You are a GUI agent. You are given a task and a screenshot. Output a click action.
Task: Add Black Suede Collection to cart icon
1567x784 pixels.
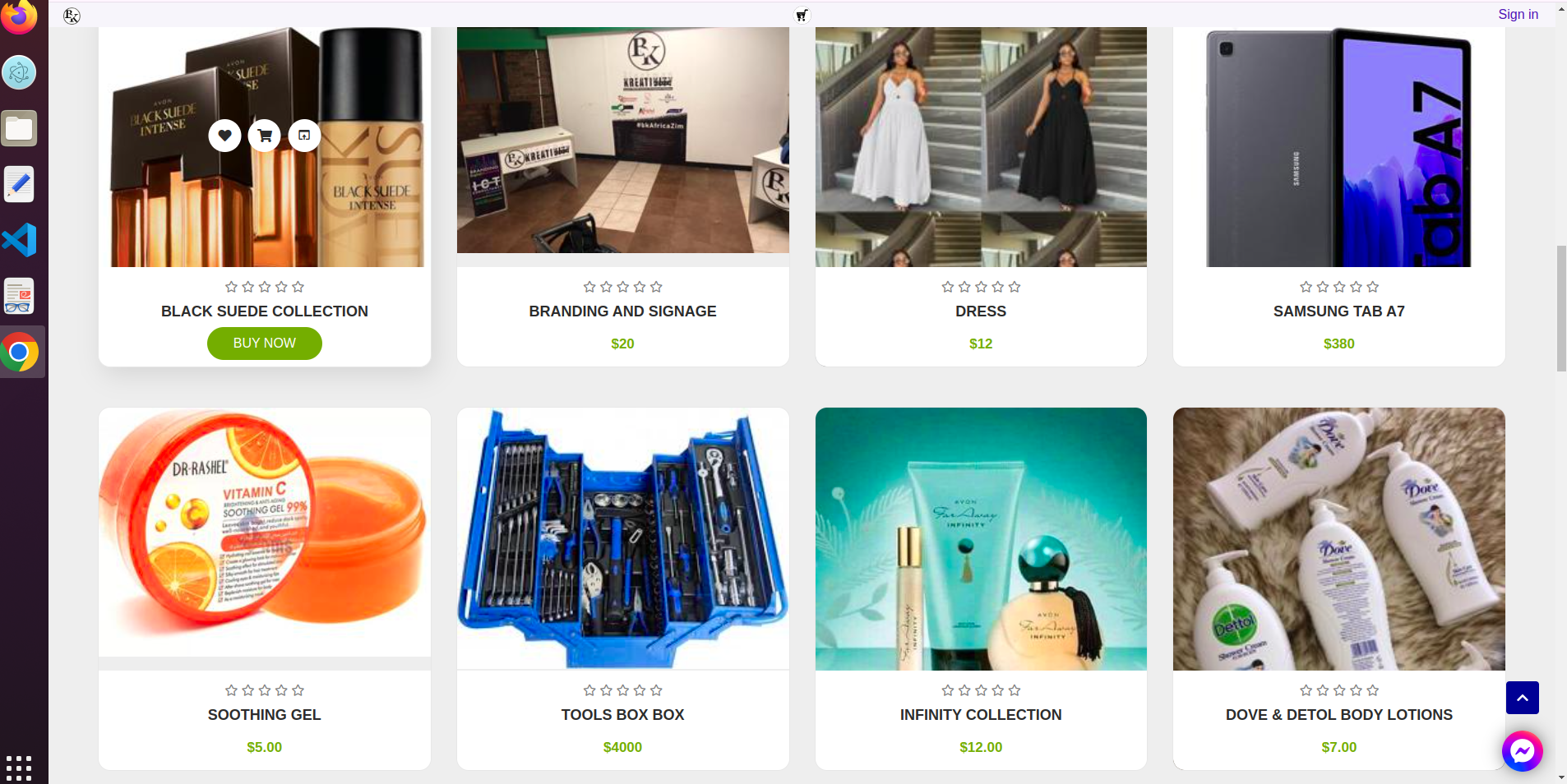[x=265, y=136]
